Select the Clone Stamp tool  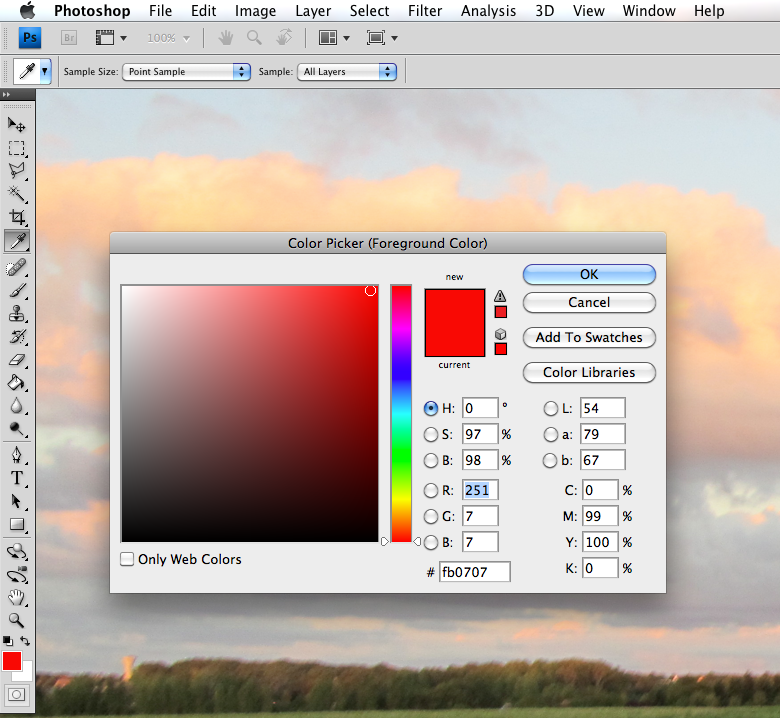[16, 314]
